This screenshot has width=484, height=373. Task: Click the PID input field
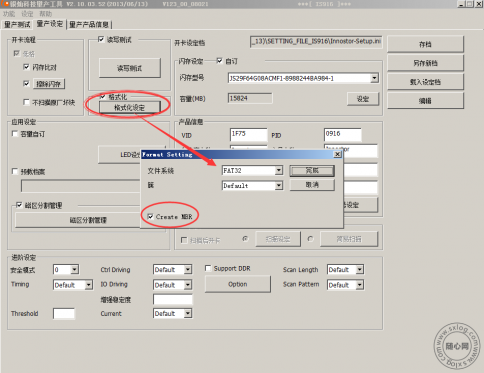coord(343,134)
